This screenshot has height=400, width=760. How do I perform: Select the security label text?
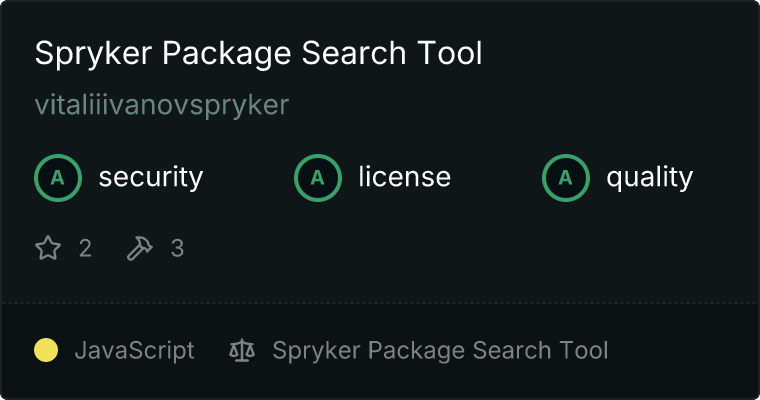(x=150, y=178)
